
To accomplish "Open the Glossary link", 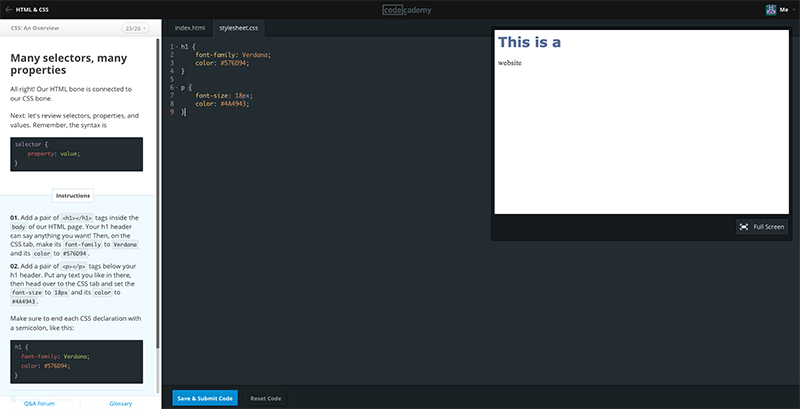I will pos(121,403).
